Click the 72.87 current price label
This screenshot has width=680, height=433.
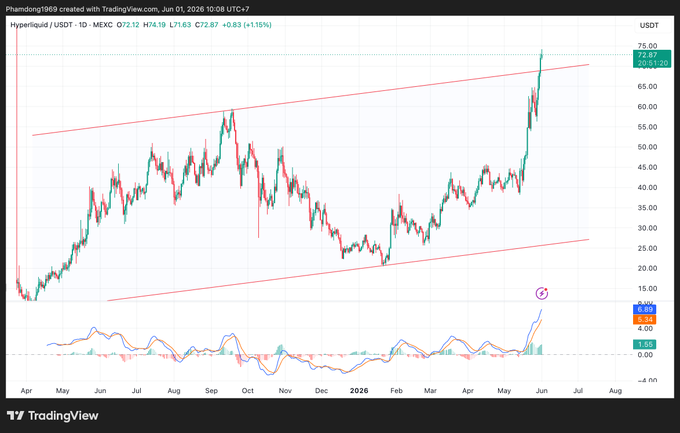(647, 55)
